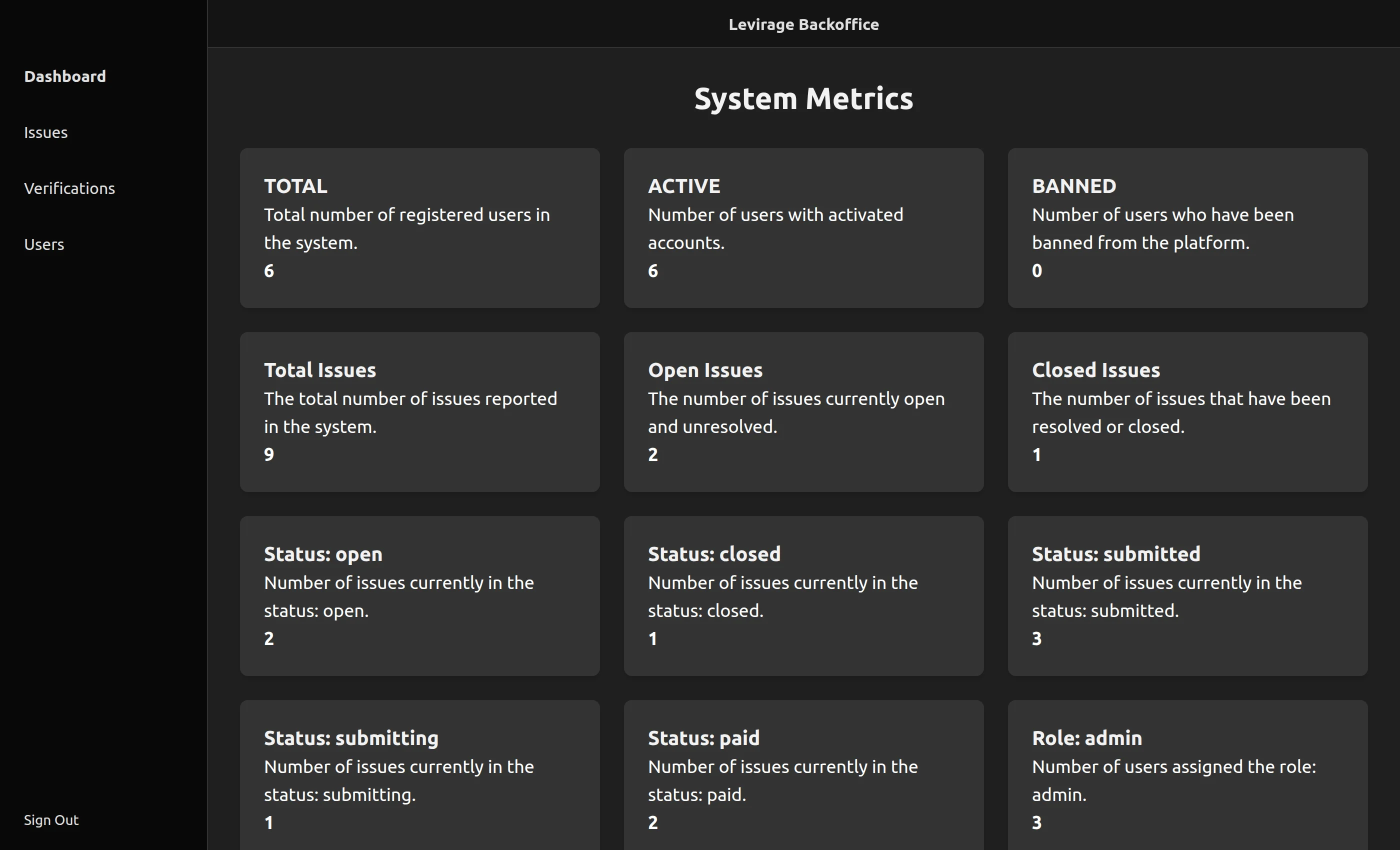Screen dimensions: 1400x850
Task: Select the Status: paid card
Action: tap(803, 775)
